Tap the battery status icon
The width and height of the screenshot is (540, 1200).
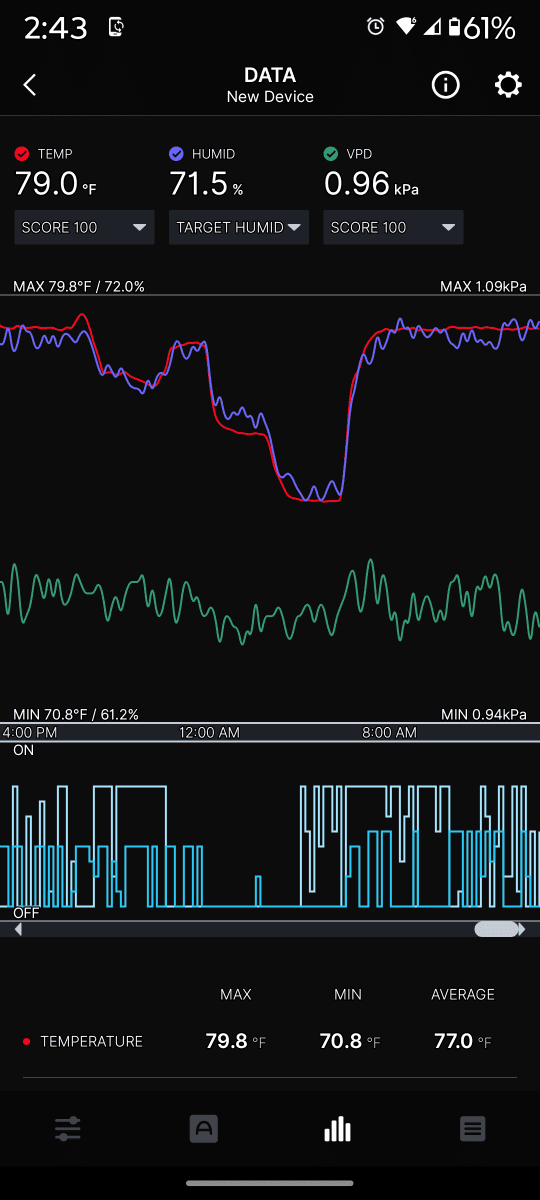(x=453, y=27)
